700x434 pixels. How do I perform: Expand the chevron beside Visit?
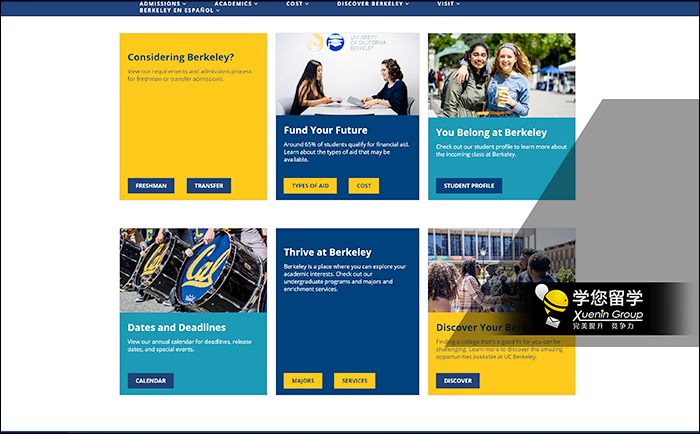pos(458,4)
